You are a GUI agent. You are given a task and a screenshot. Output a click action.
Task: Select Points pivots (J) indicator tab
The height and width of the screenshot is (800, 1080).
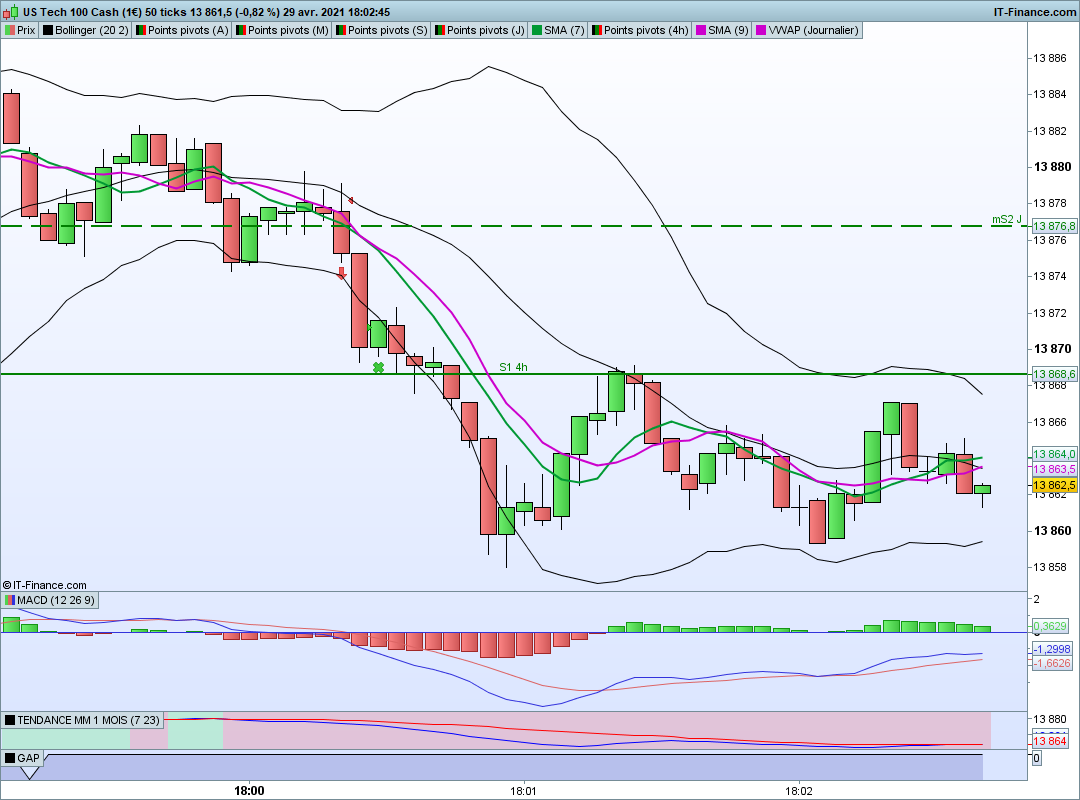pos(480,30)
